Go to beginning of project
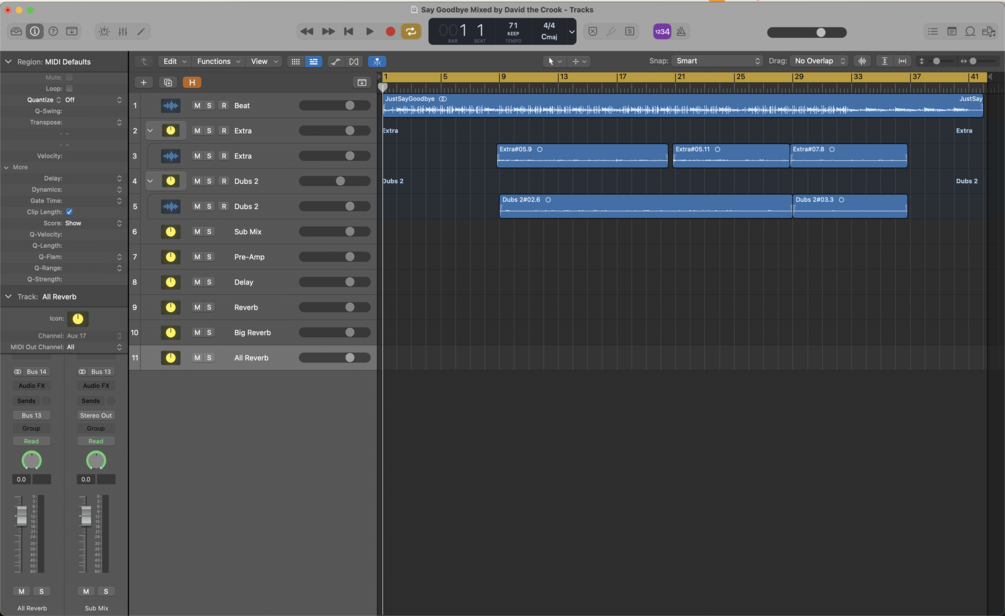This screenshot has width=1005, height=616. (x=349, y=31)
